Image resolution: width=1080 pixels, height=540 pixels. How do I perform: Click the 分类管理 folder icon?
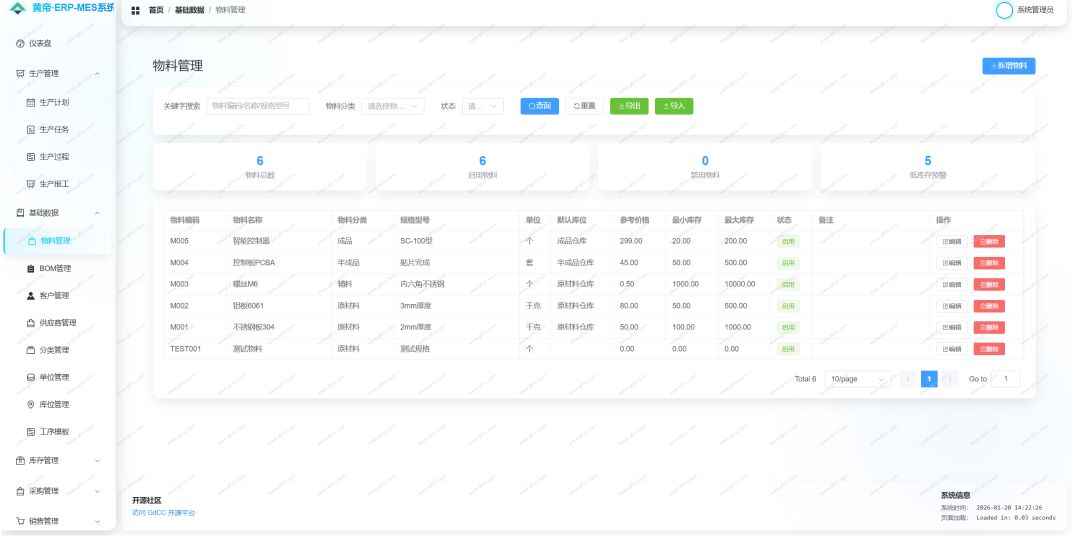pos(30,350)
